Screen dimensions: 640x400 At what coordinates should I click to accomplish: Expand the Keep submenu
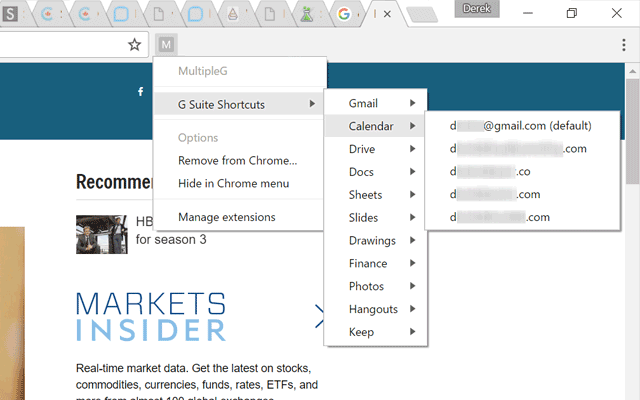coord(376,332)
